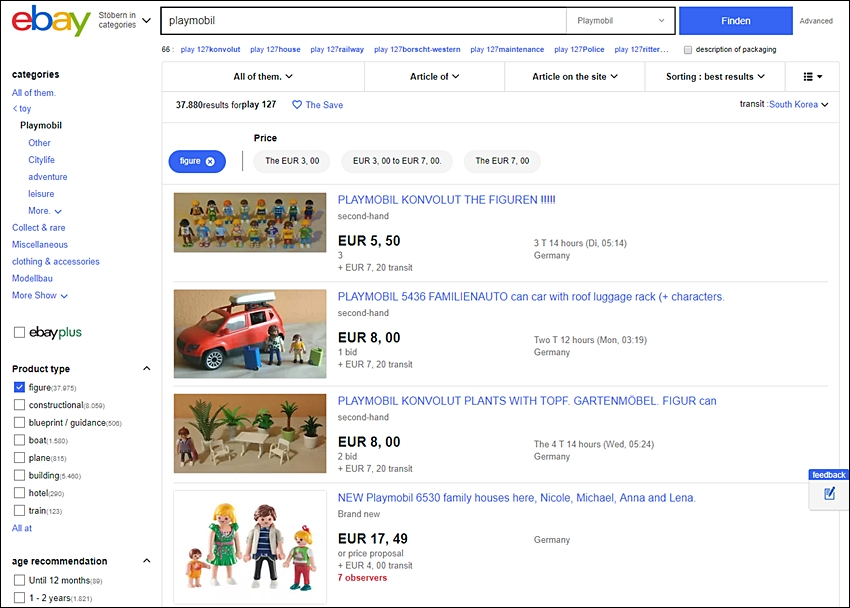Open Collect & rare category
The height and width of the screenshot is (608, 850).
click(38, 228)
